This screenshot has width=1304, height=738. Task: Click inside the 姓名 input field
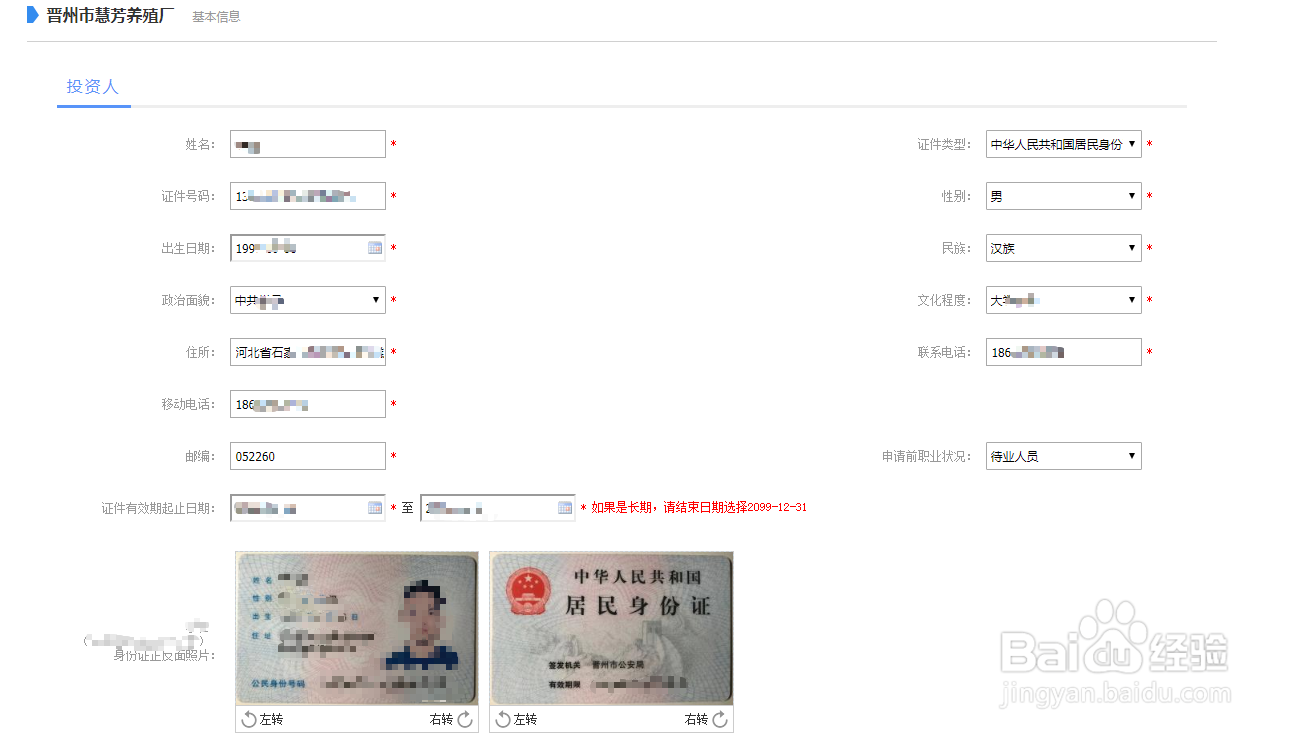[307, 143]
